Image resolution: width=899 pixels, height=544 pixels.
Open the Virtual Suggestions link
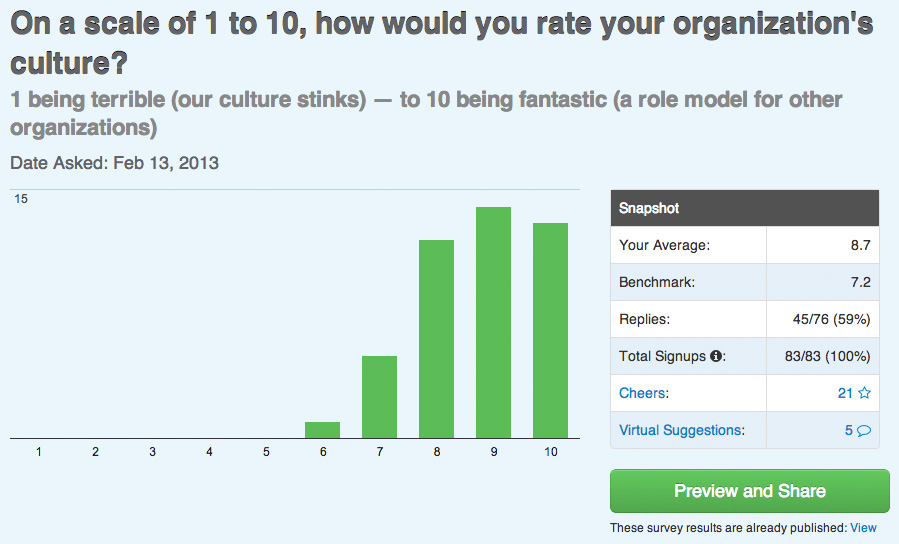pos(681,430)
